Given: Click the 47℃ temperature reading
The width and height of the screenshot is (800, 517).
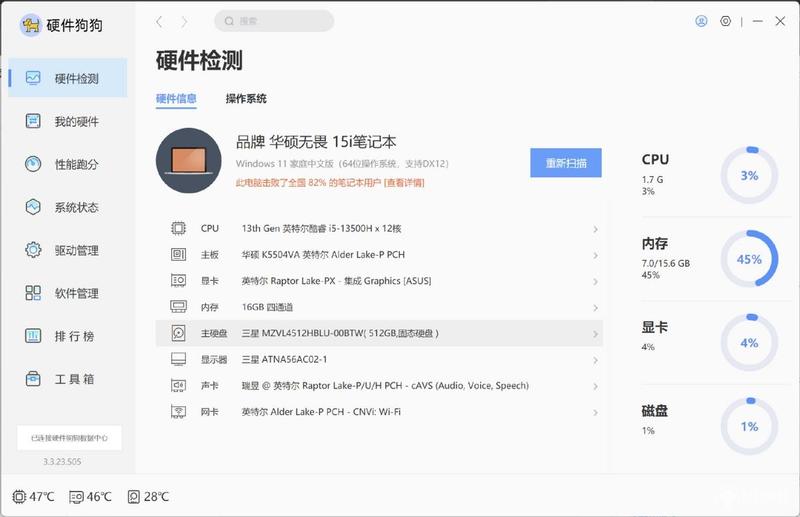Looking at the screenshot, I should tap(41, 497).
